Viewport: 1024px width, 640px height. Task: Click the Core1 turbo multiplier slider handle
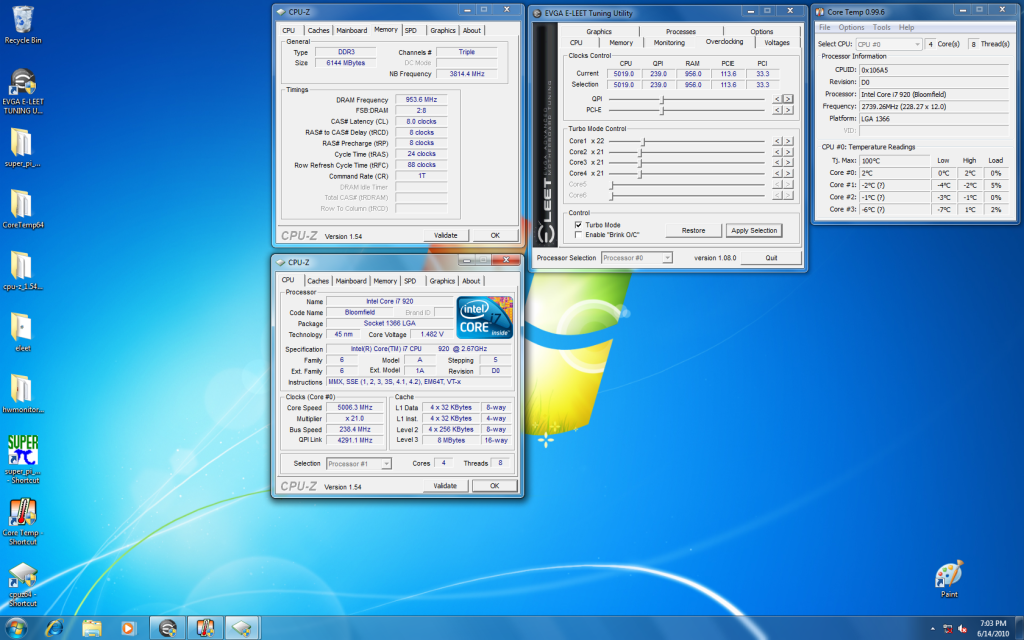642,141
